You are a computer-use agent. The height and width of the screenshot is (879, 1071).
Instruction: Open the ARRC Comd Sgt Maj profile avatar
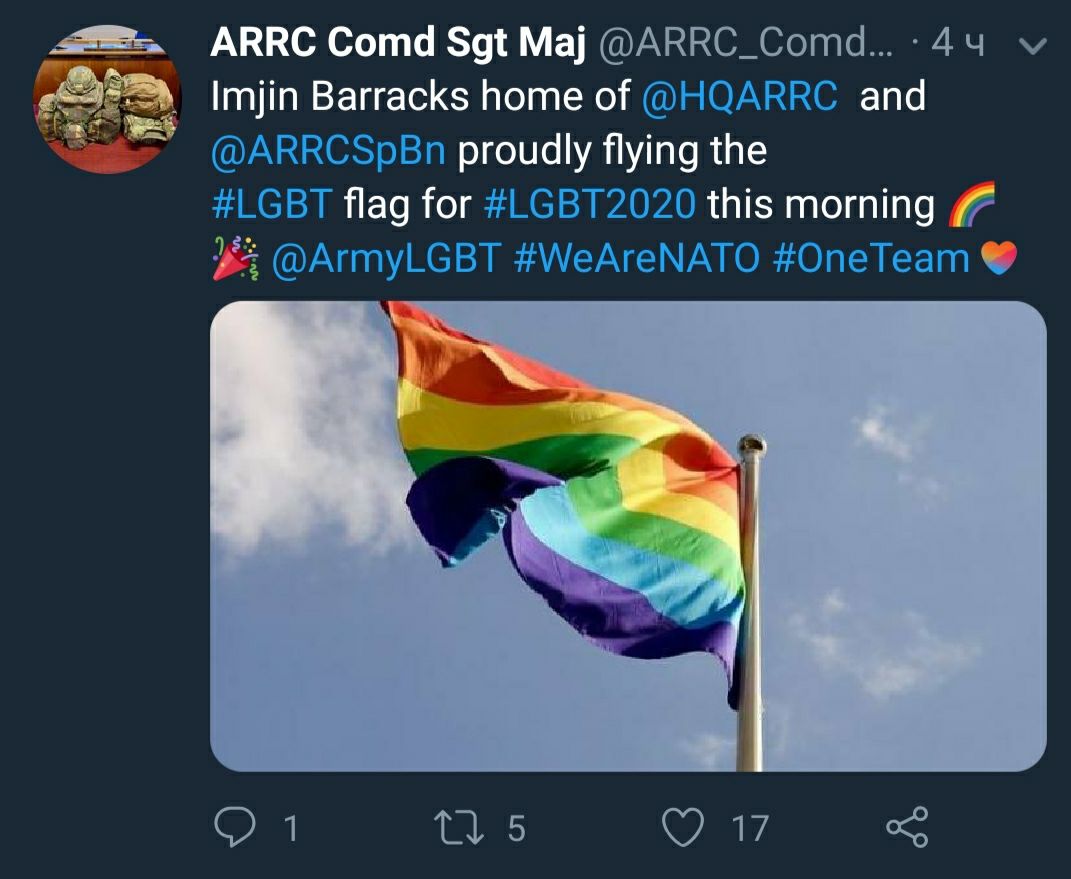coord(107,99)
